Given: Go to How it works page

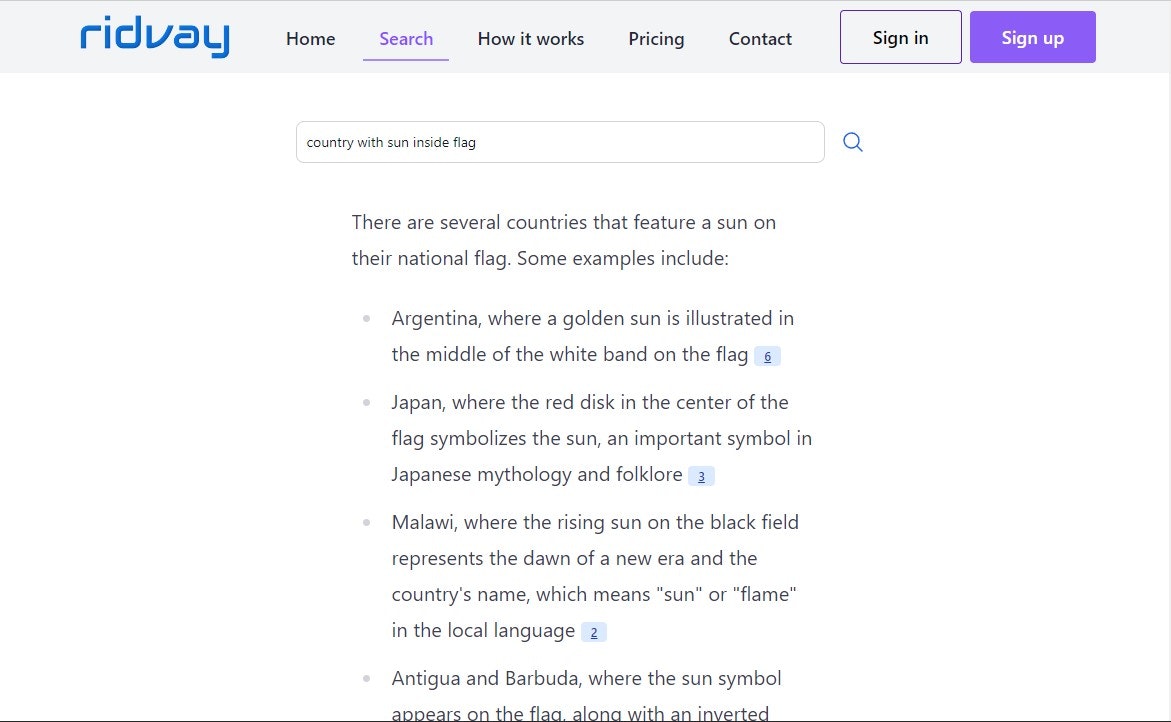Looking at the screenshot, I should click(x=531, y=39).
